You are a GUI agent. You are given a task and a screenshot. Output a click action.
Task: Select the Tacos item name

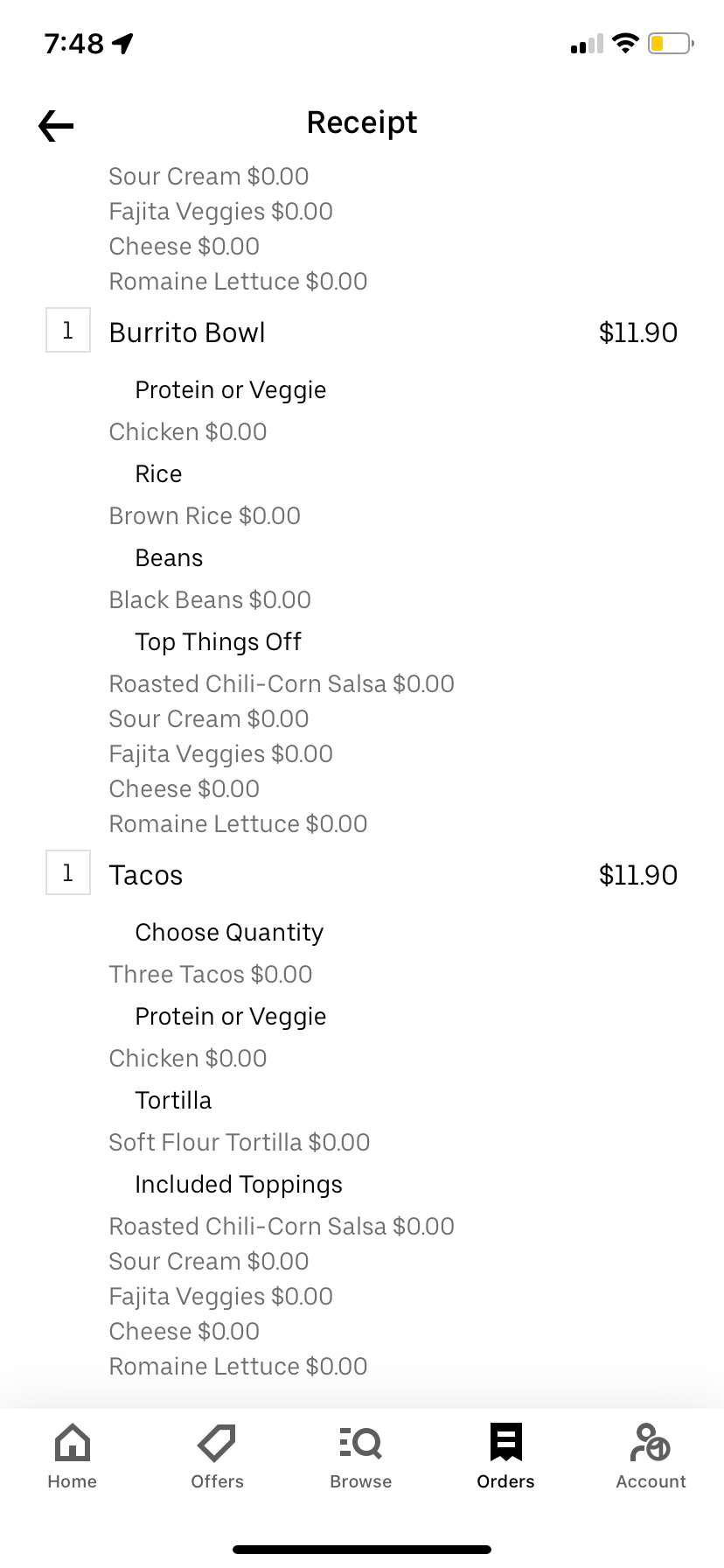(146, 876)
